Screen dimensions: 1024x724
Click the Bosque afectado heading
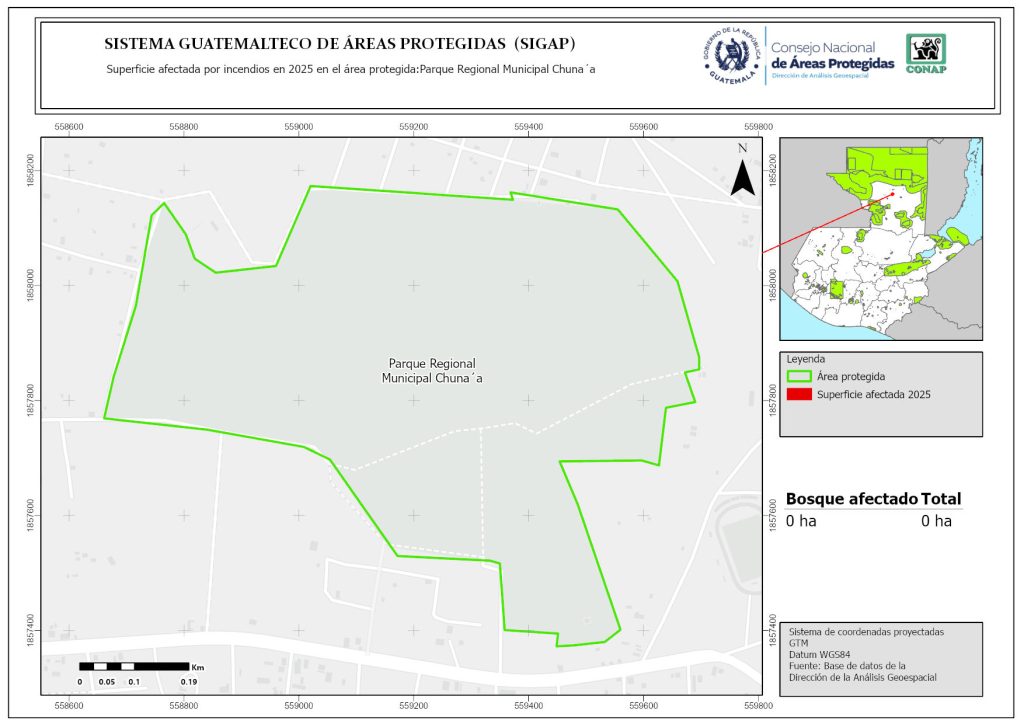(851, 499)
